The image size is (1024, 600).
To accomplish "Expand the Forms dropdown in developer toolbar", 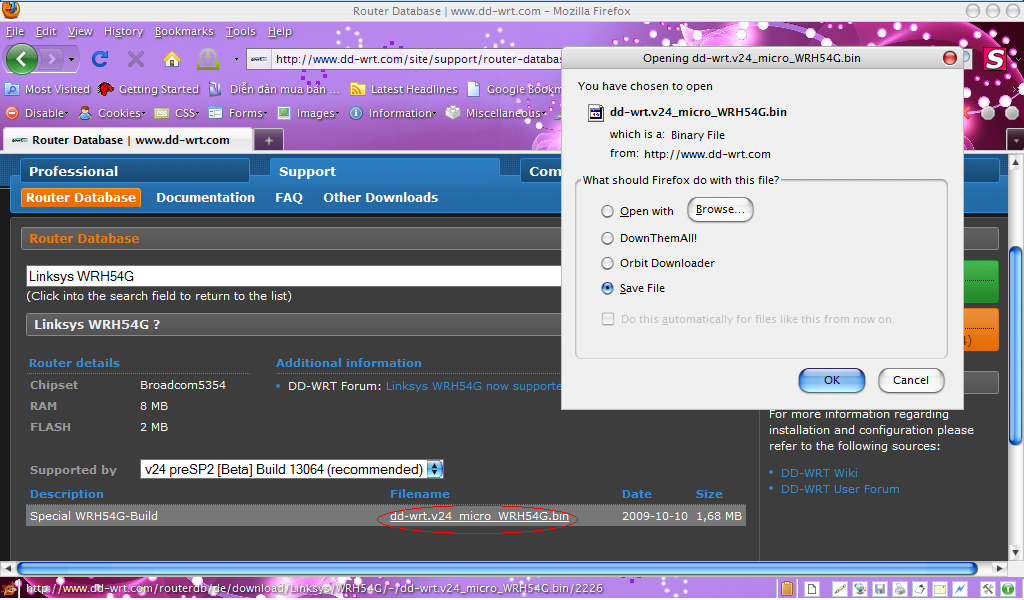I will click(x=246, y=113).
